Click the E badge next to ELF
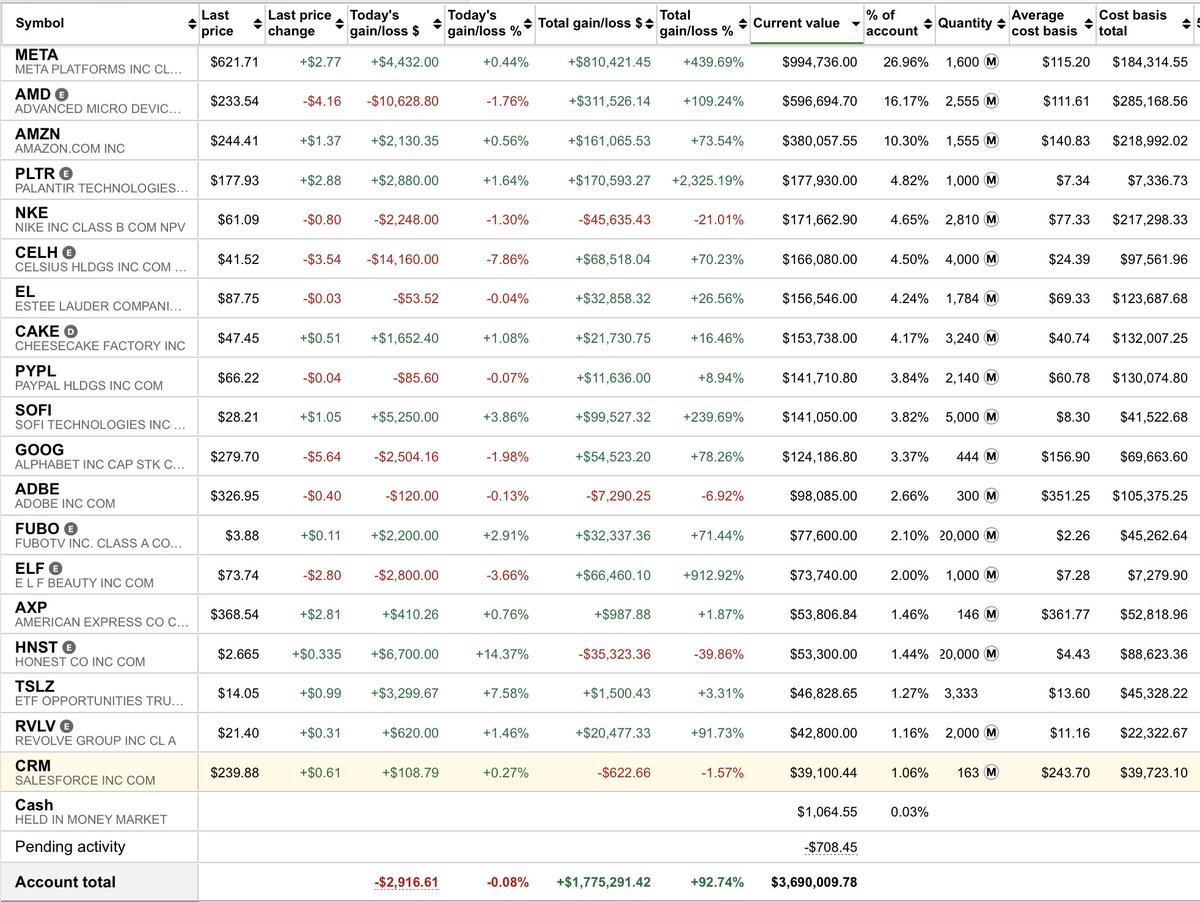Screen dimensions: 1200x902 (x=55, y=568)
